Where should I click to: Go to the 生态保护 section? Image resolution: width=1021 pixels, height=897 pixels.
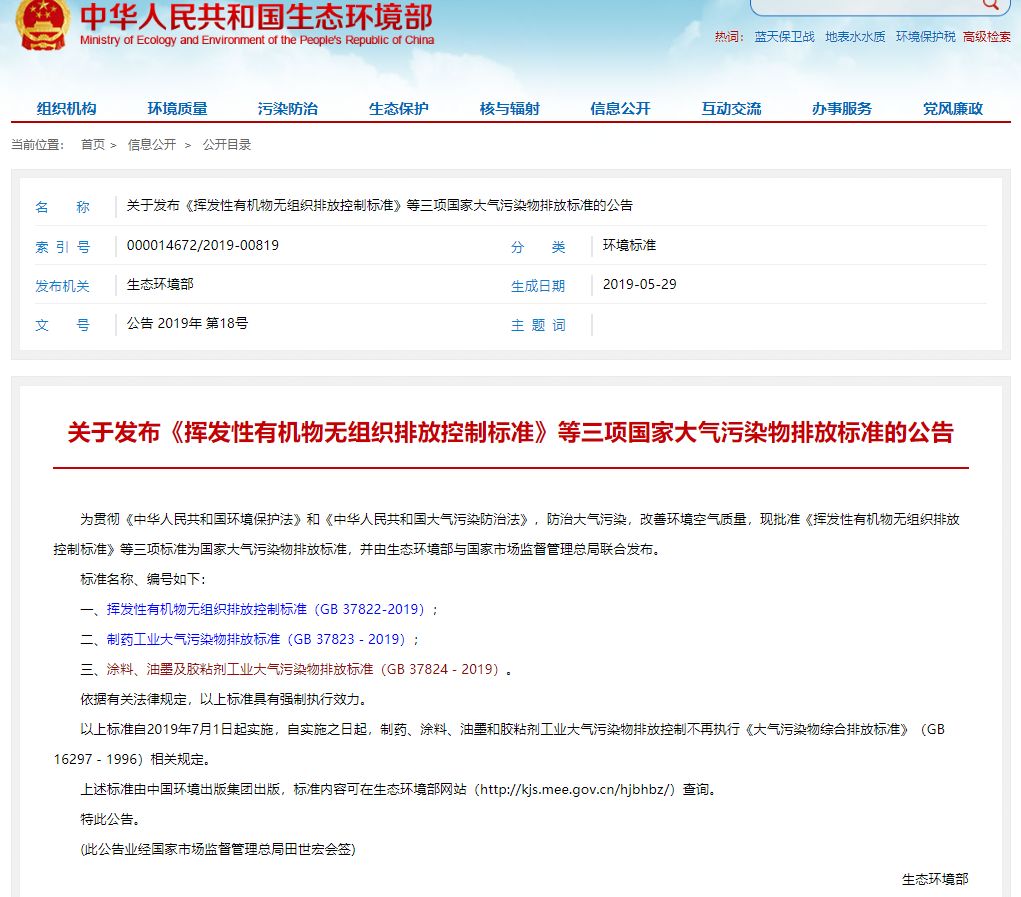[x=398, y=109]
